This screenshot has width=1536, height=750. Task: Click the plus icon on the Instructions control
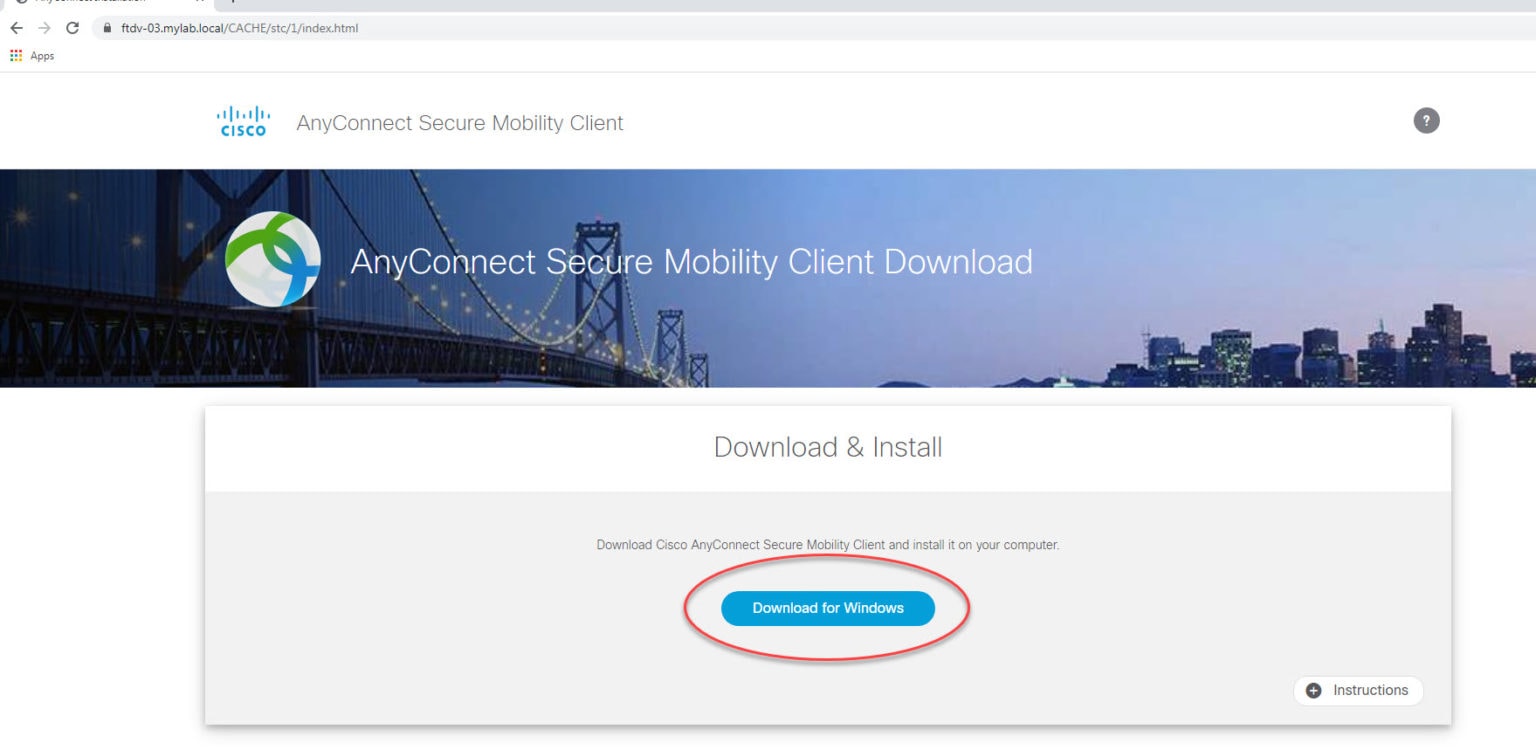pos(1313,690)
